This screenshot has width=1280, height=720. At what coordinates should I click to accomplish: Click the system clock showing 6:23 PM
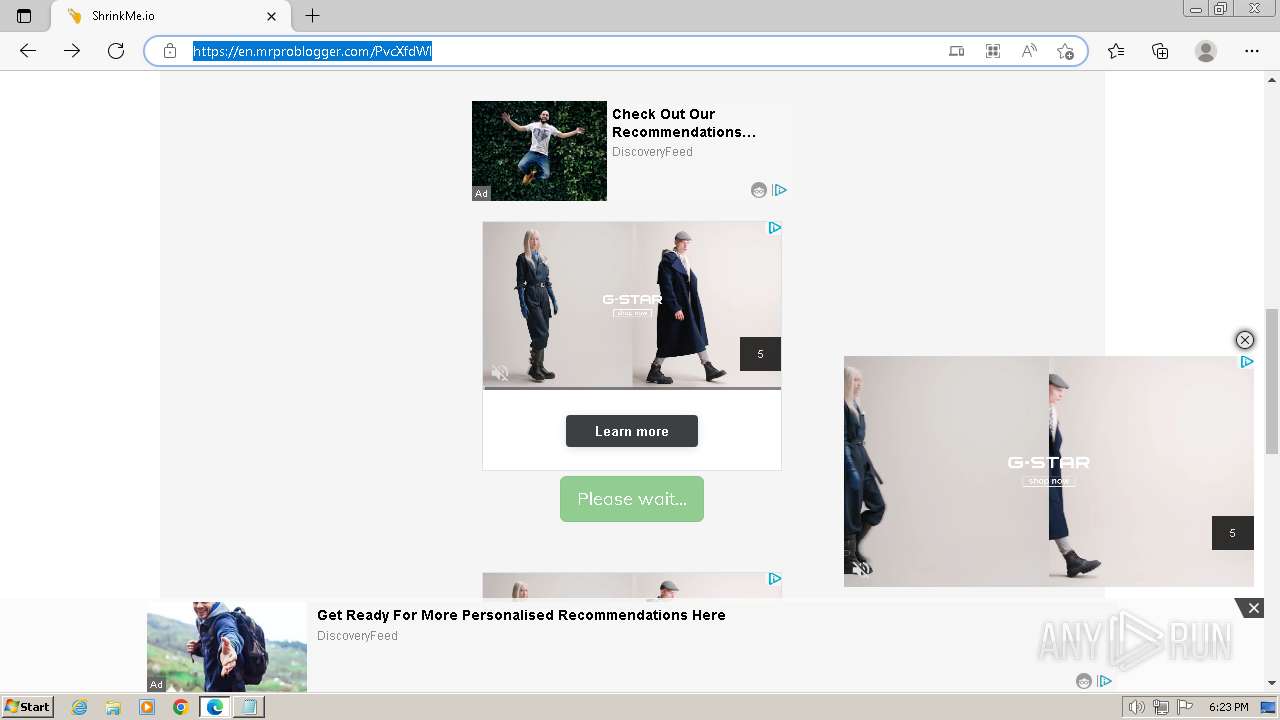click(x=1229, y=707)
